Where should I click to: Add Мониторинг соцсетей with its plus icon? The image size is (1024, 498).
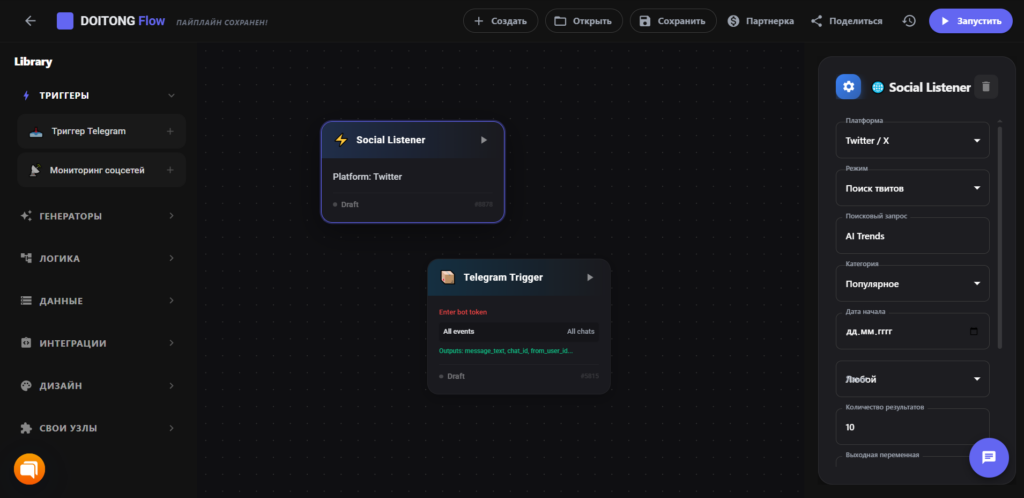170,170
